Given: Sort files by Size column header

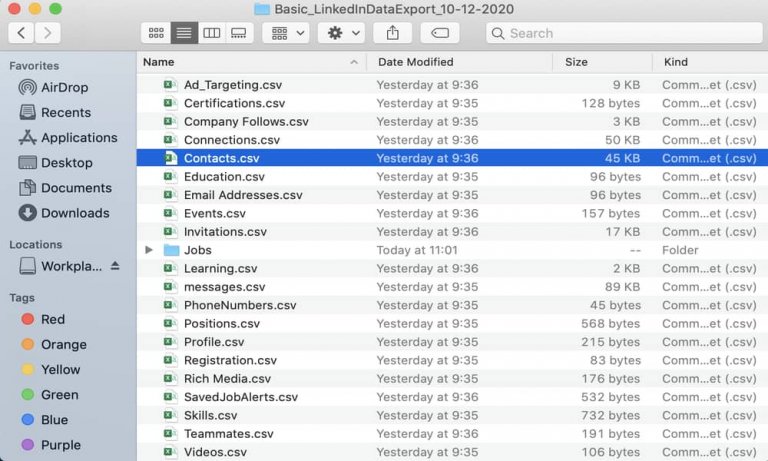Looking at the screenshot, I should coord(576,62).
